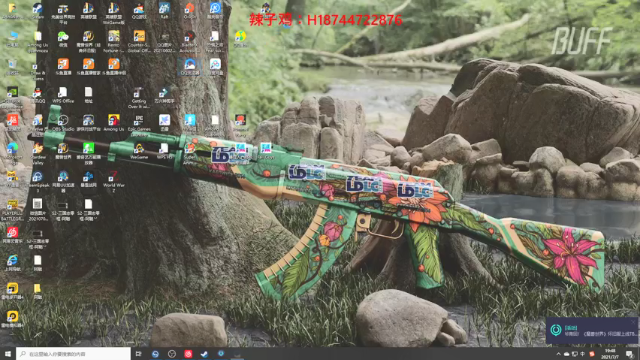Open the Raft game shortcut
The height and width of the screenshot is (360, 640).
click(164, 10)
